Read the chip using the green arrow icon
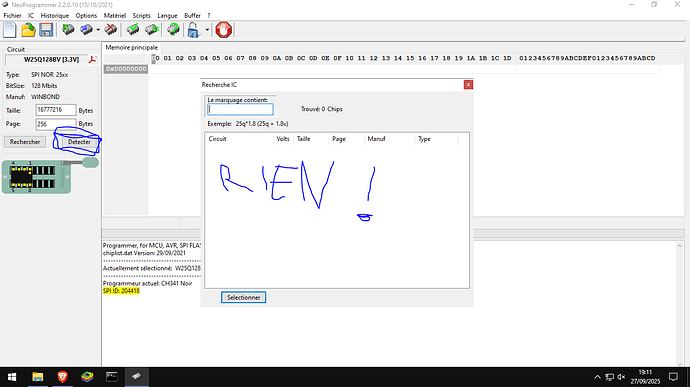Image resolution: width=690 pixels, height=387 pixels. 68,30
